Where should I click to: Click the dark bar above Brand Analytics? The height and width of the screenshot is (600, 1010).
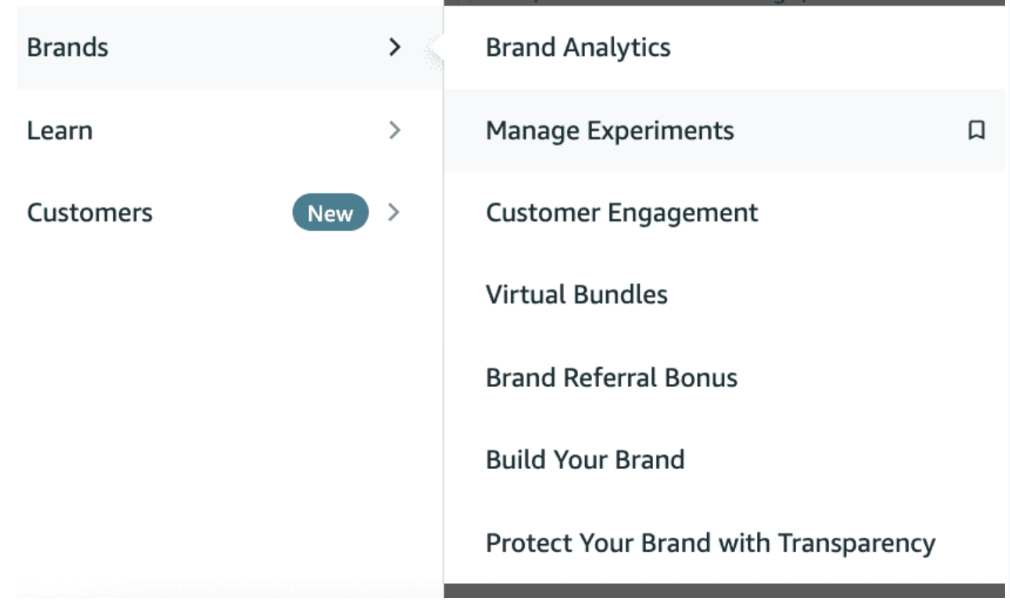724,3
